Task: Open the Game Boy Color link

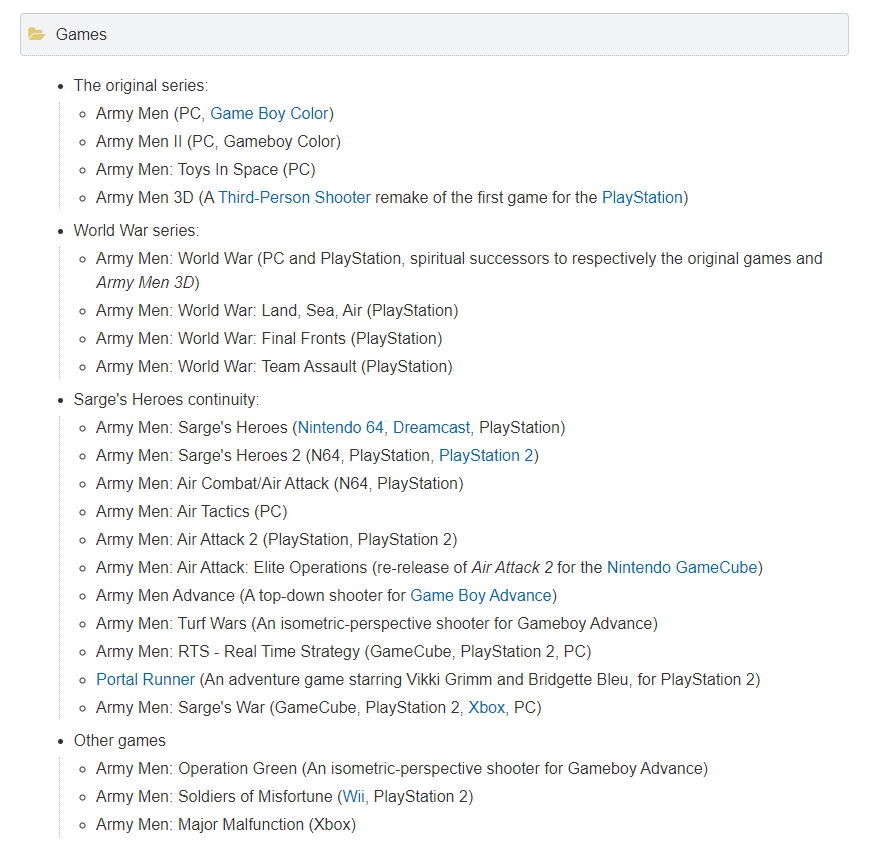Action: click(269, 114)
